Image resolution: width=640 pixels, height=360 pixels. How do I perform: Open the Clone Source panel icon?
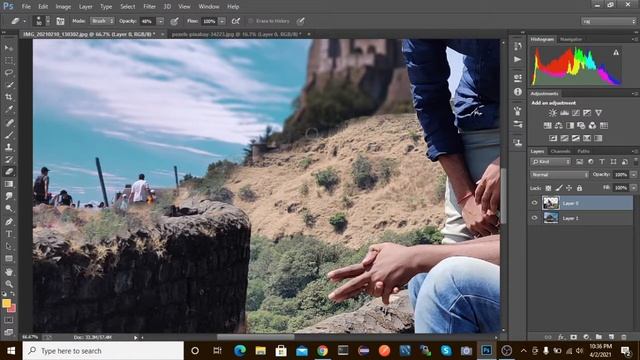[518, 143]
